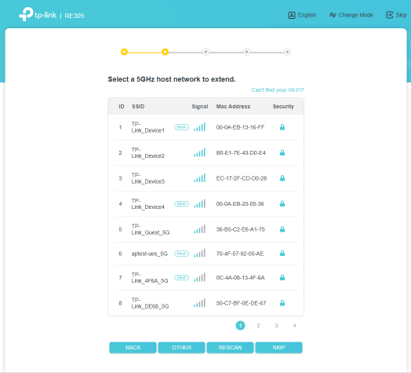The width and height of the screenshot is (411, 373).
Task: Click the RE305 model label in header
Action: pos(74,16)
